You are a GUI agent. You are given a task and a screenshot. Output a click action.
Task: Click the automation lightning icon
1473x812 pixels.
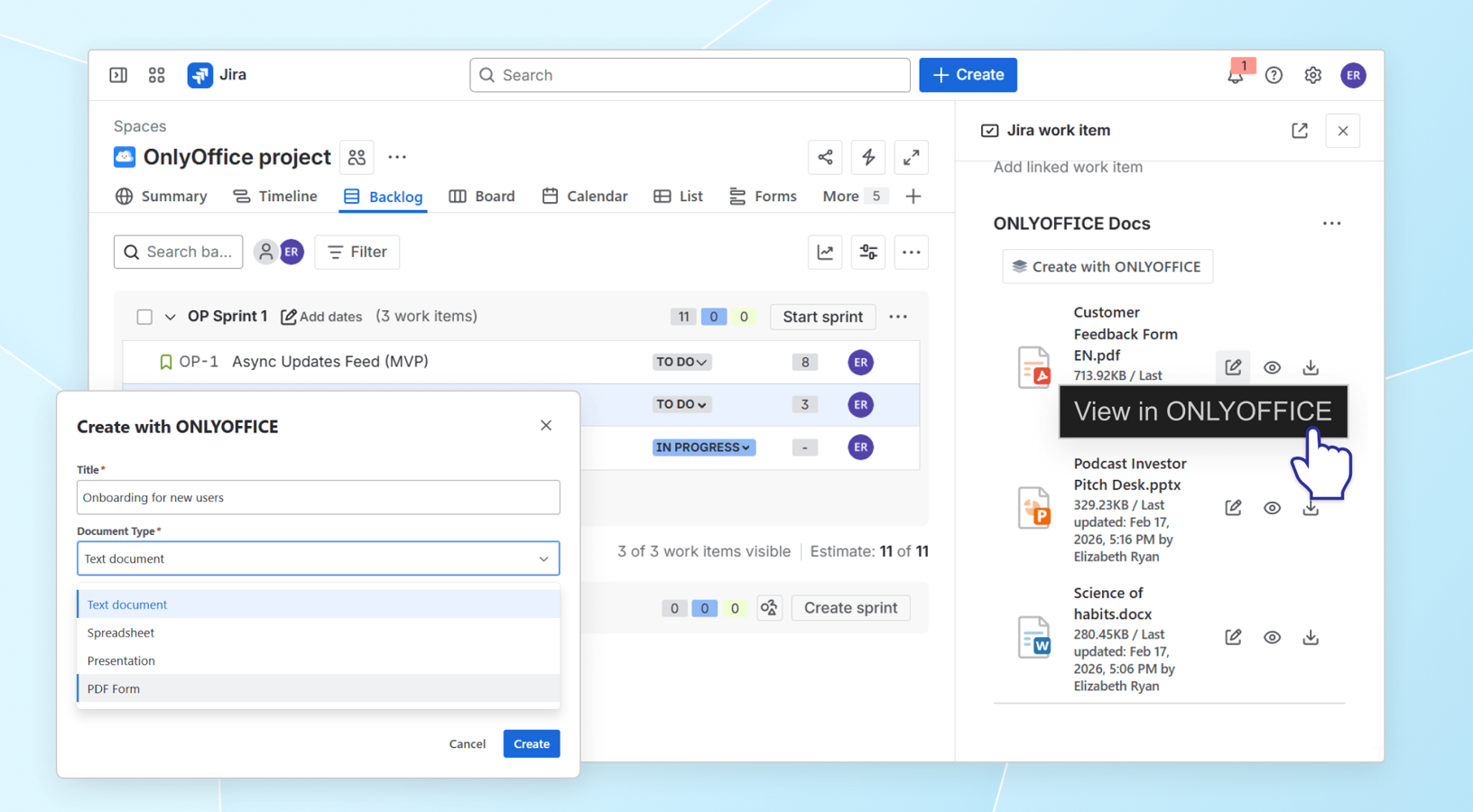coord(867,157)
